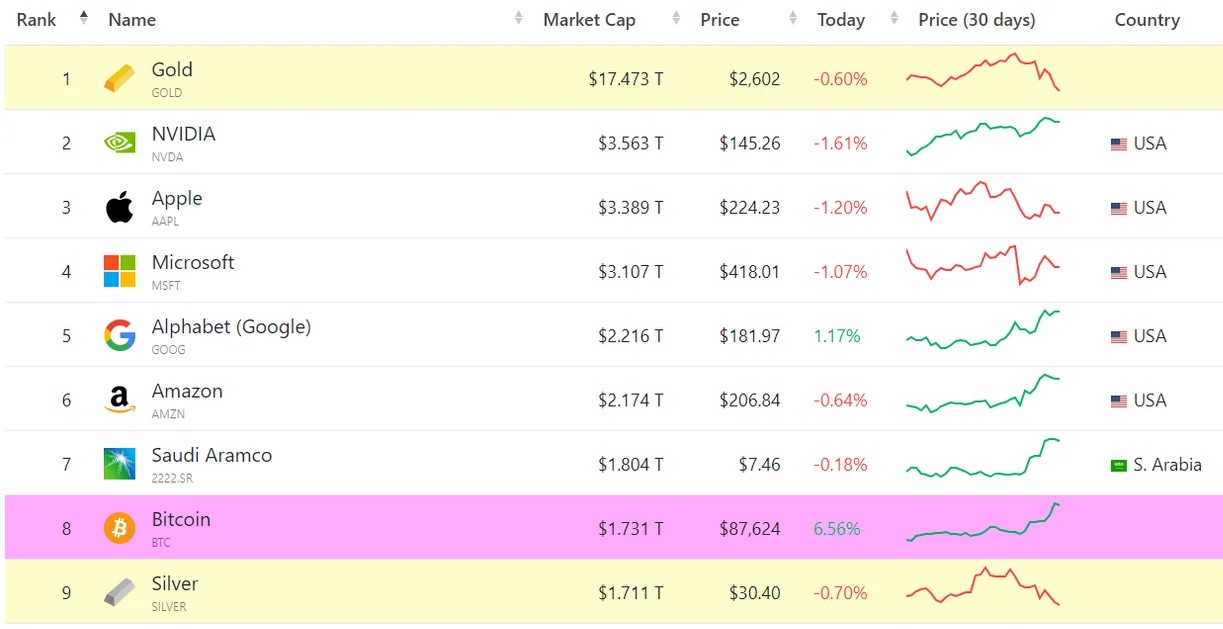
Task: Click the 1.17% daily change value
Action: [x=837, y=336]
